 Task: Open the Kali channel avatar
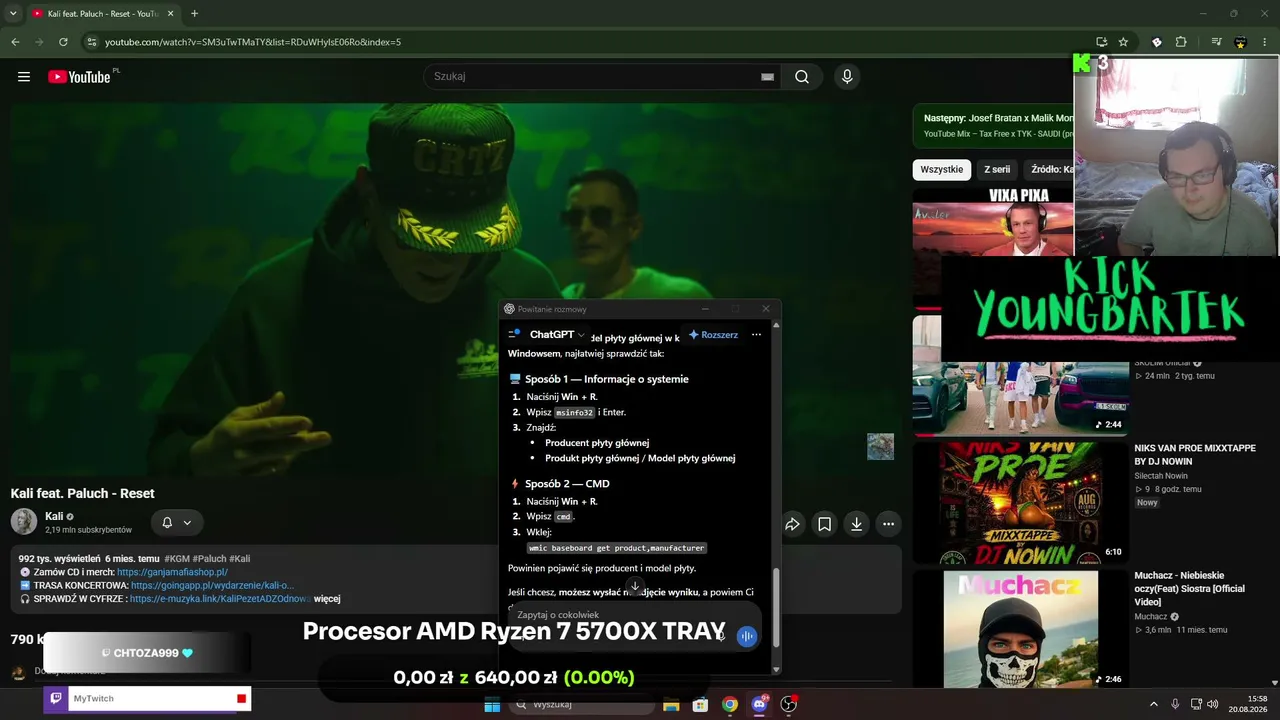click(24, 522)
